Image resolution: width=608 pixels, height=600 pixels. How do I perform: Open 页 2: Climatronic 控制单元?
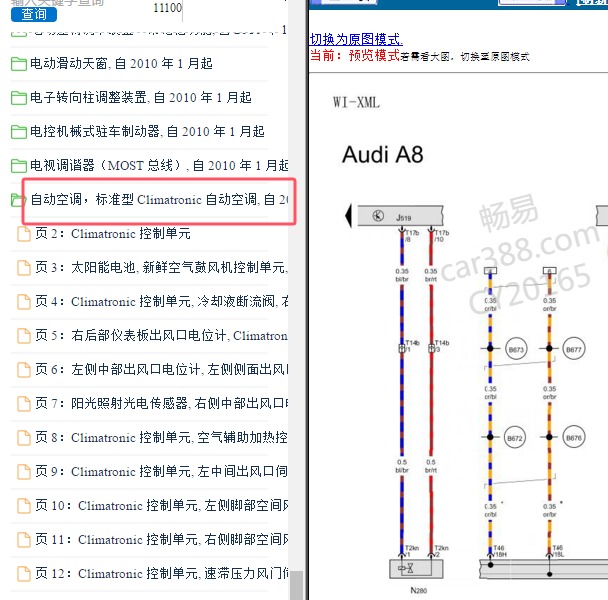click(113, 233)
